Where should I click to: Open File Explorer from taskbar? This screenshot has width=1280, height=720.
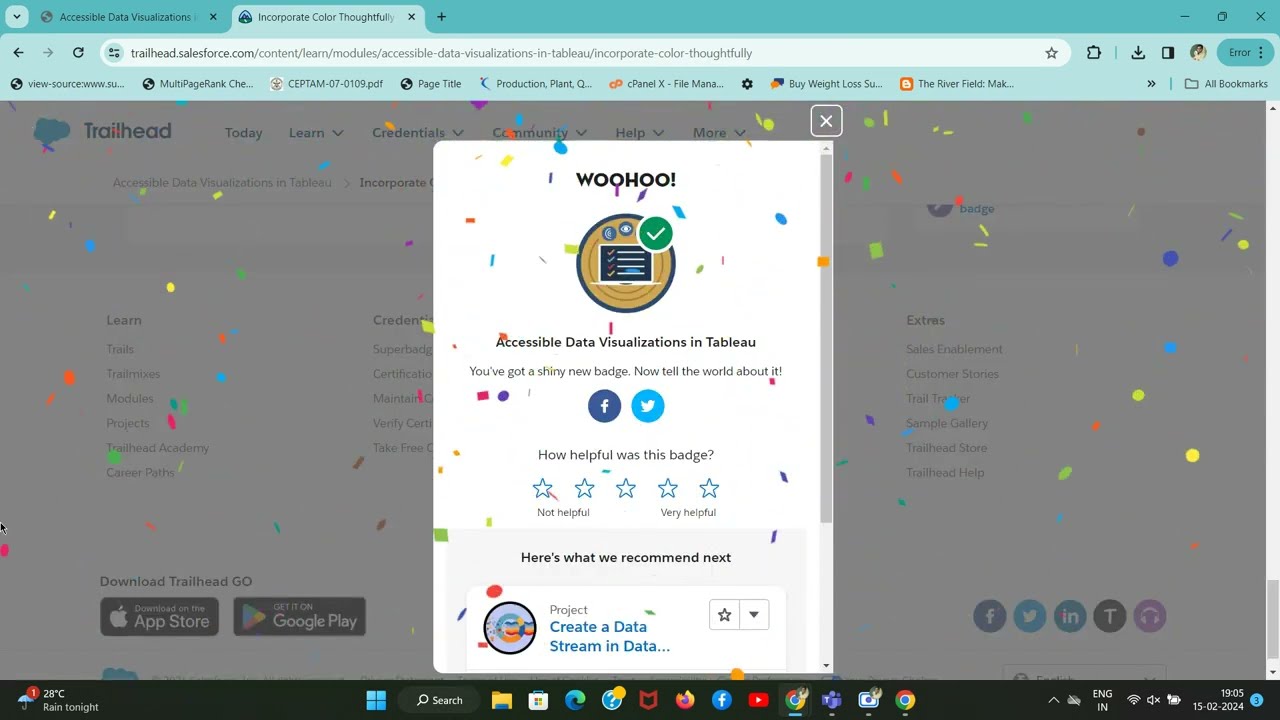[x=502, y=700]
